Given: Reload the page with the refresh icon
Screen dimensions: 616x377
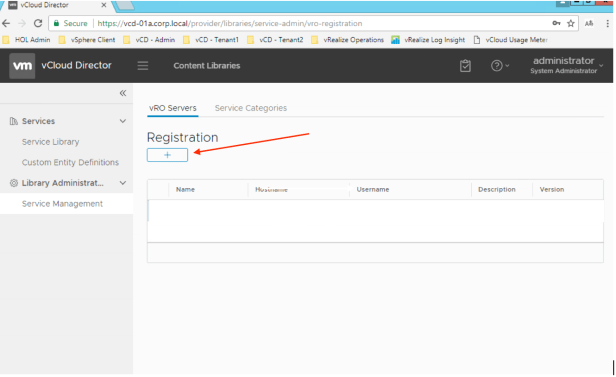Looking at the screenshot, I should pyautogui.click(x=38, y=24).
